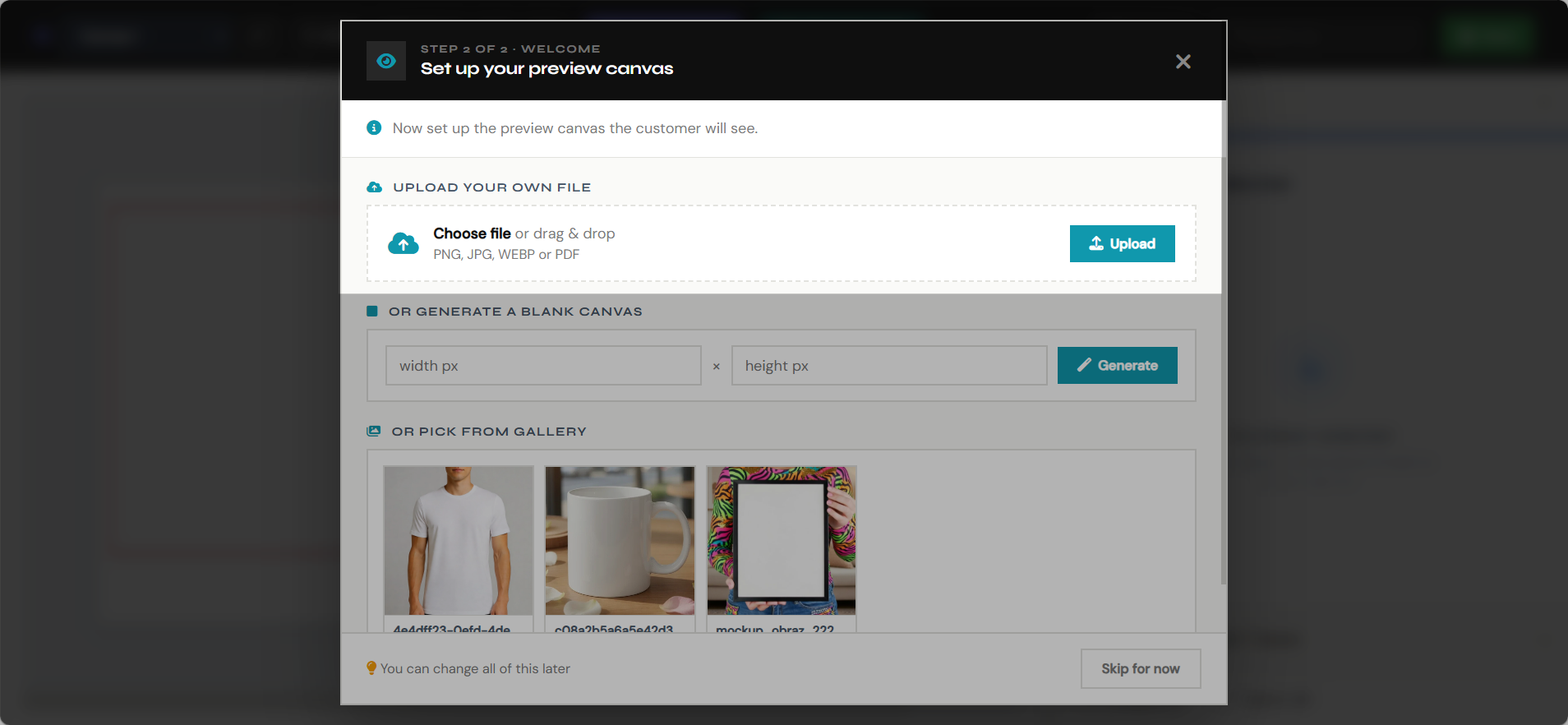Click the gallery icon beside Or Pick From Gallery
Image resolution: width=1568 pixels, height=725 pixels.
coord(374,431)
